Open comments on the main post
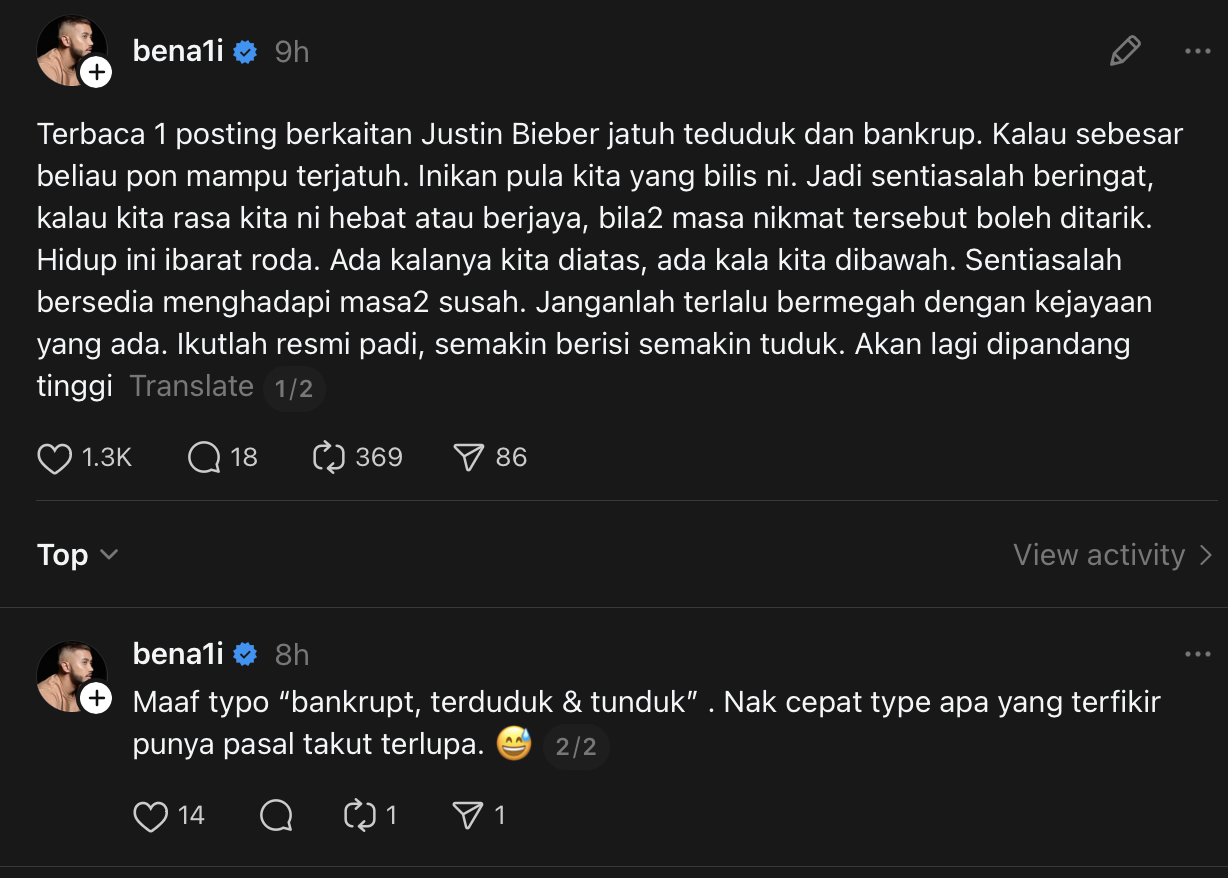 point(204,458)
